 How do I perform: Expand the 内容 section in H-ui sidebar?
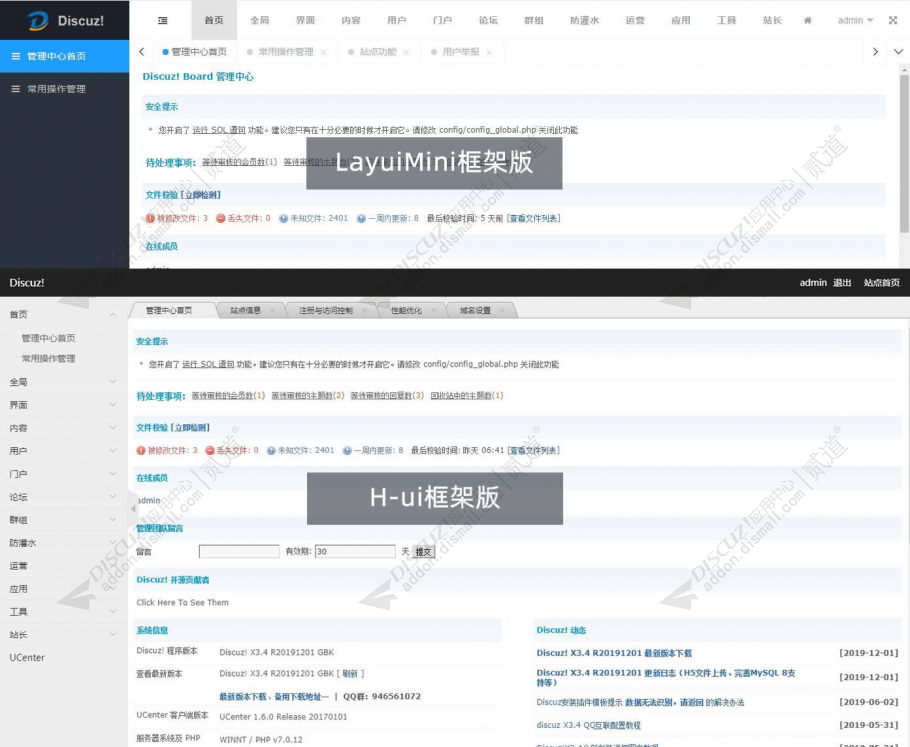coord(113,428)
